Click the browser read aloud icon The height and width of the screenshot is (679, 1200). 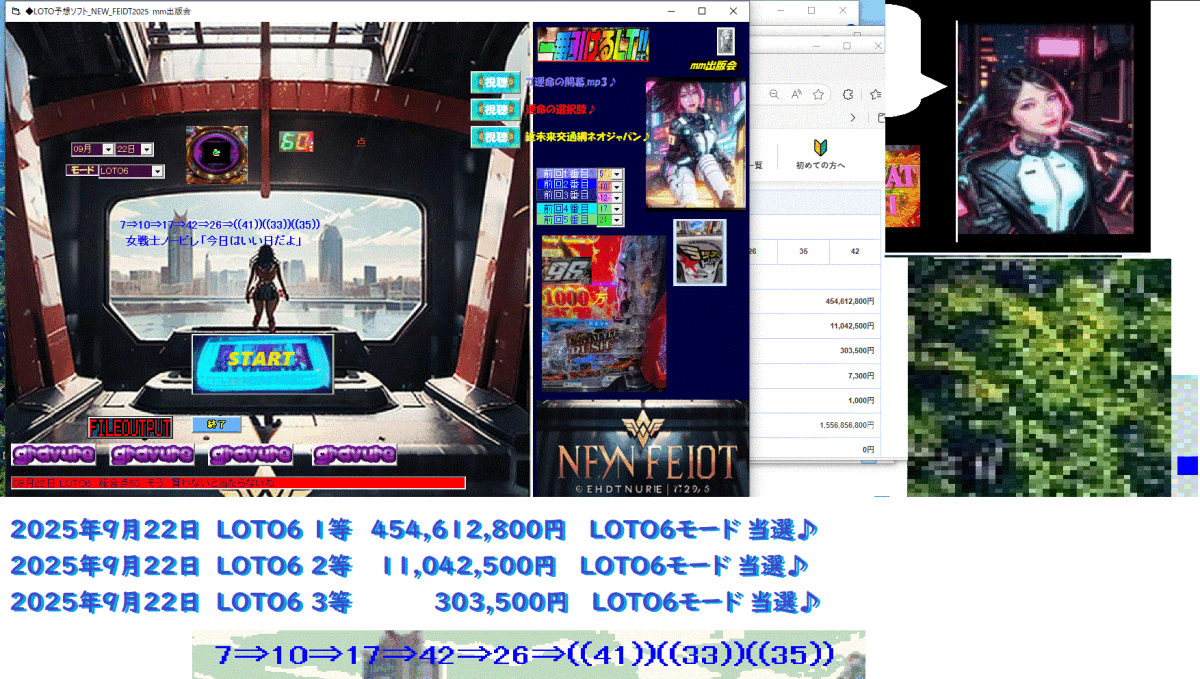tap(796, 93)
